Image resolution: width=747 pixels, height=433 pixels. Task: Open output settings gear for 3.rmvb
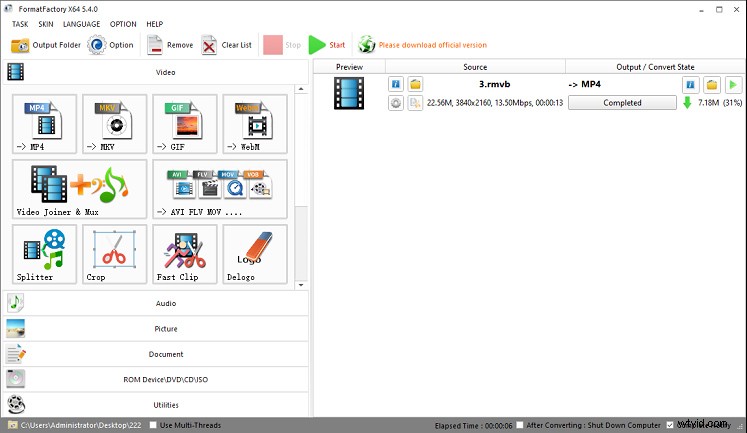[x=395, y=103]
